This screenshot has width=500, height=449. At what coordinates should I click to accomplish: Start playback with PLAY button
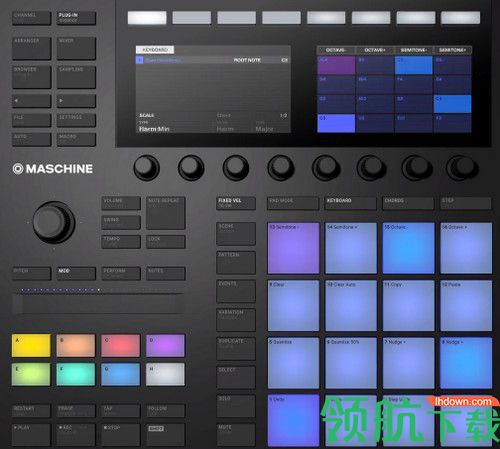tap(31, 435)
